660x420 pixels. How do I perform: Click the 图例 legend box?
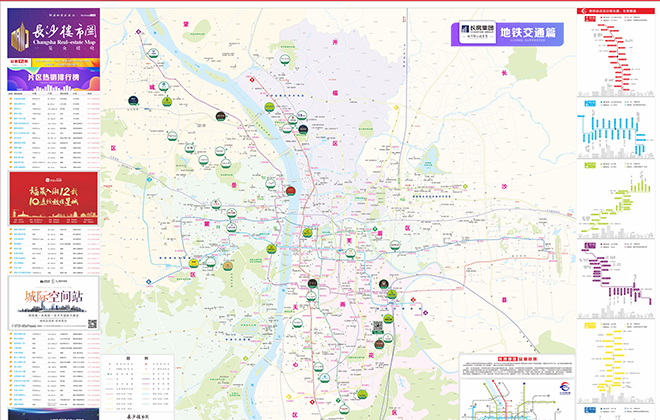pyautogui.click(x=137, y=383)
